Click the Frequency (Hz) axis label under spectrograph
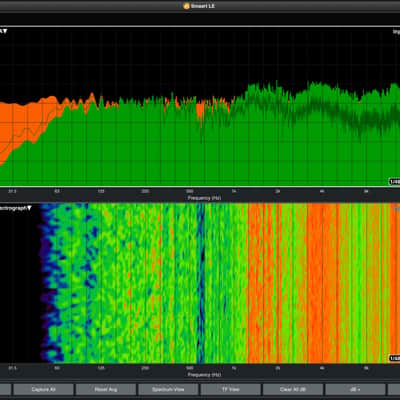The height and width of the screenshot is (400, 400). 204,375
